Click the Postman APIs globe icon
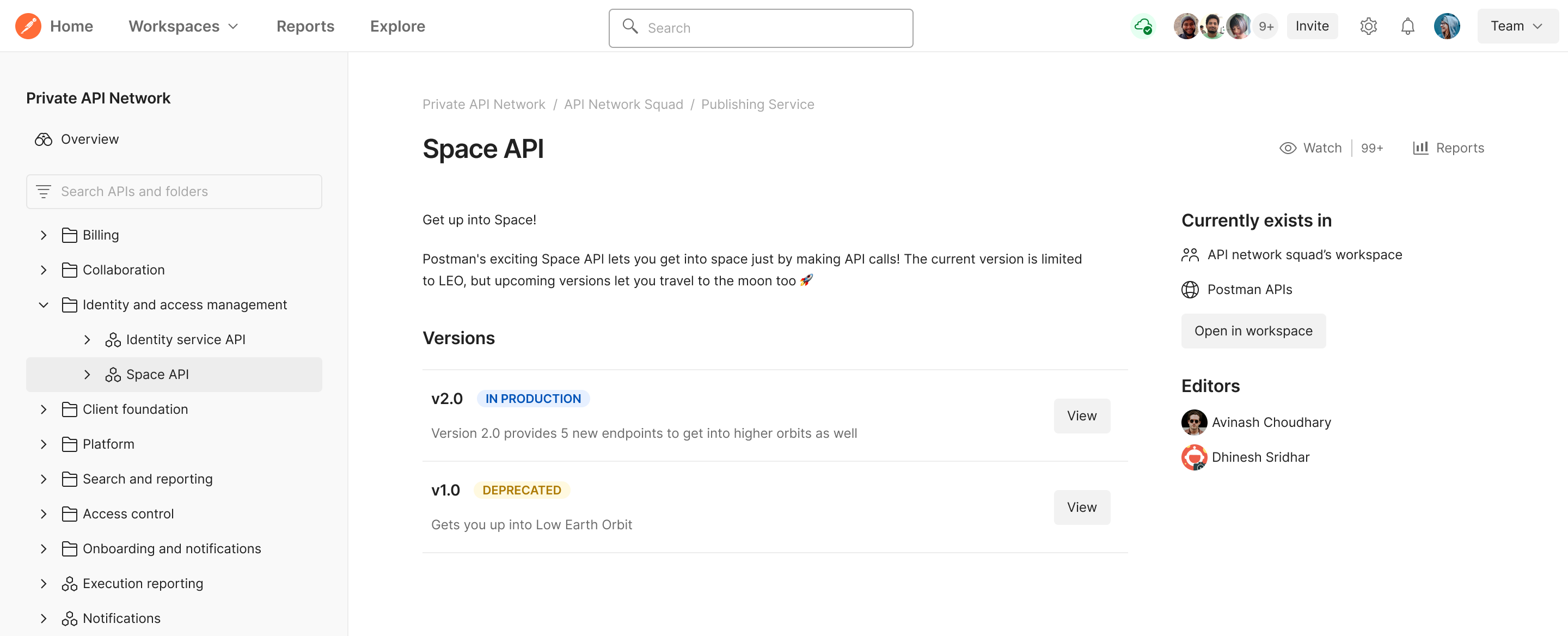Viewport: 1568px width, 636px height. click(1191, 290)
